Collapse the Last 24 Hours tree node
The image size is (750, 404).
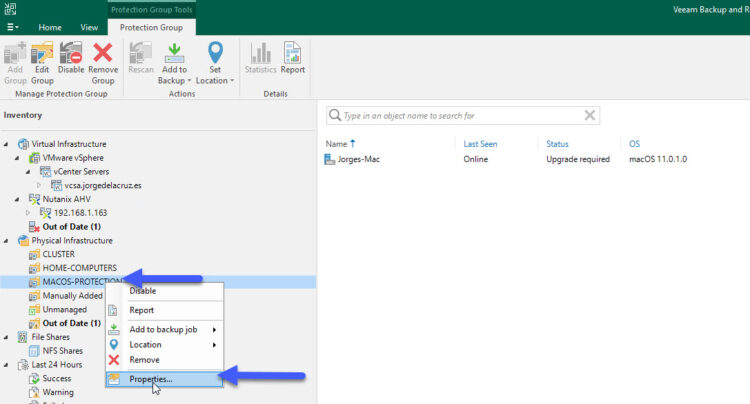pos(6,365)
